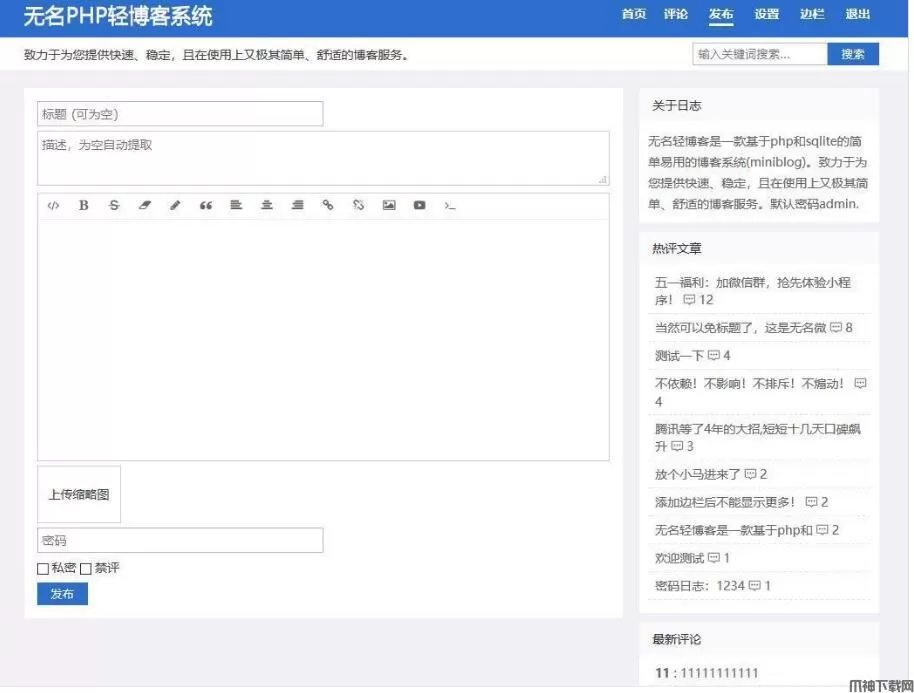This screenshot has height=693, width=914.
Task: Insert an image using the picture icon
Action: pos(389,205)
